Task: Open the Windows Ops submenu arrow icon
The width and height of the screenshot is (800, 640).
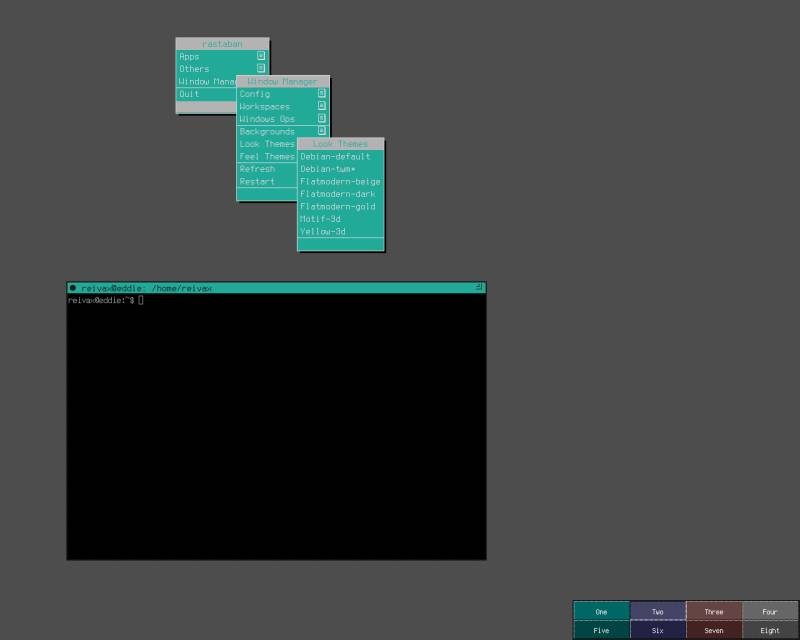Action: click(320, 119)
